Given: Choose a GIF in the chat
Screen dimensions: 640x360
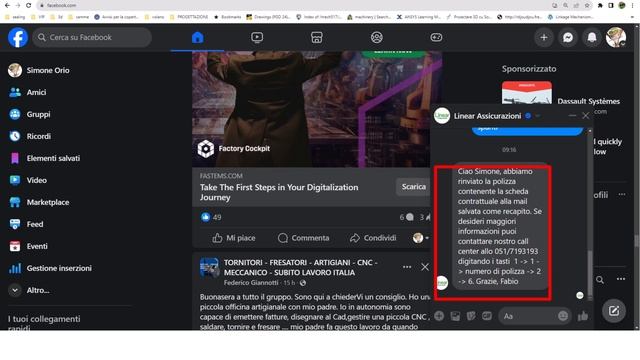Looking at the screenshot, I should point(487,316).
